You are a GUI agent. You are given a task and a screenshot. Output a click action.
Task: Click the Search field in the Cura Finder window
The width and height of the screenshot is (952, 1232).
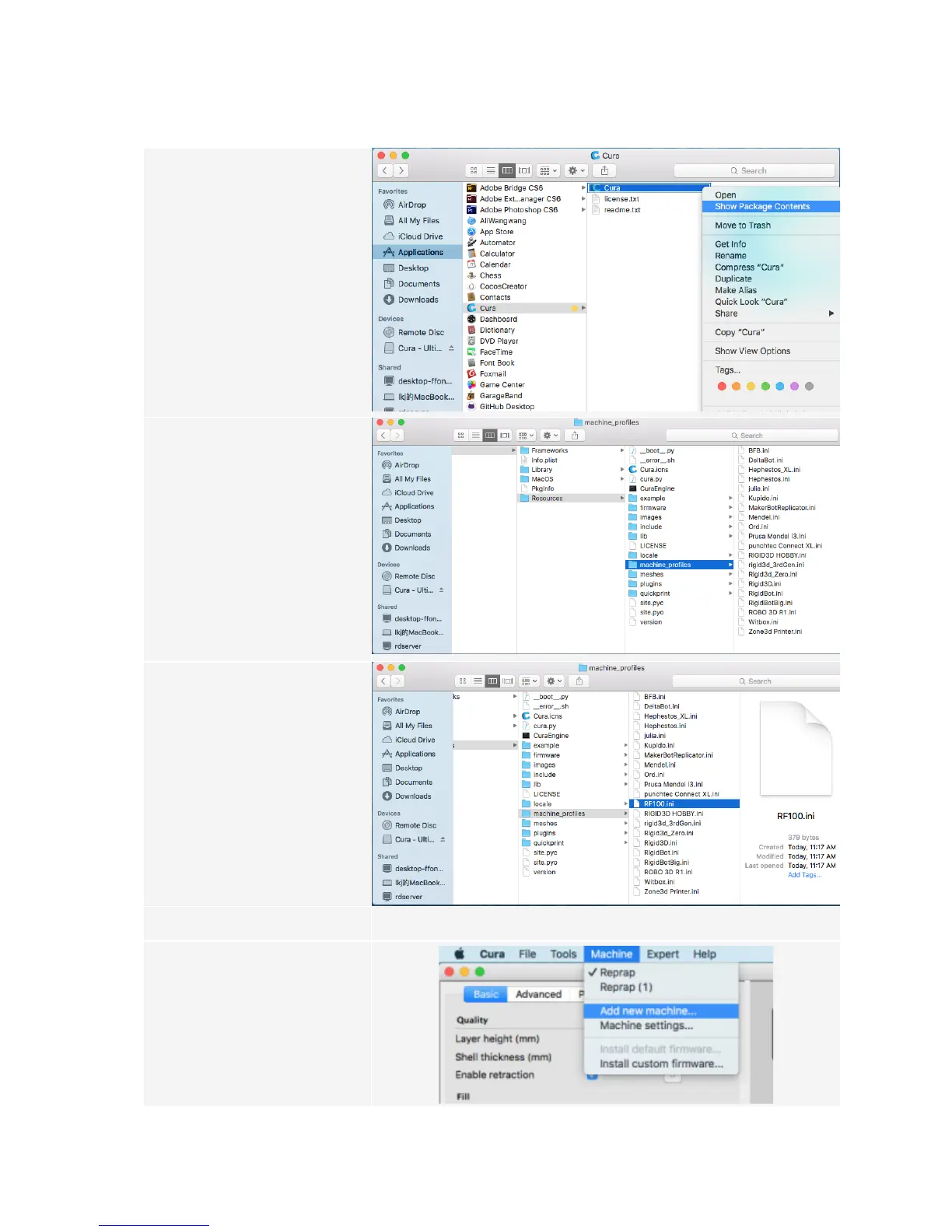coord(754,170)
